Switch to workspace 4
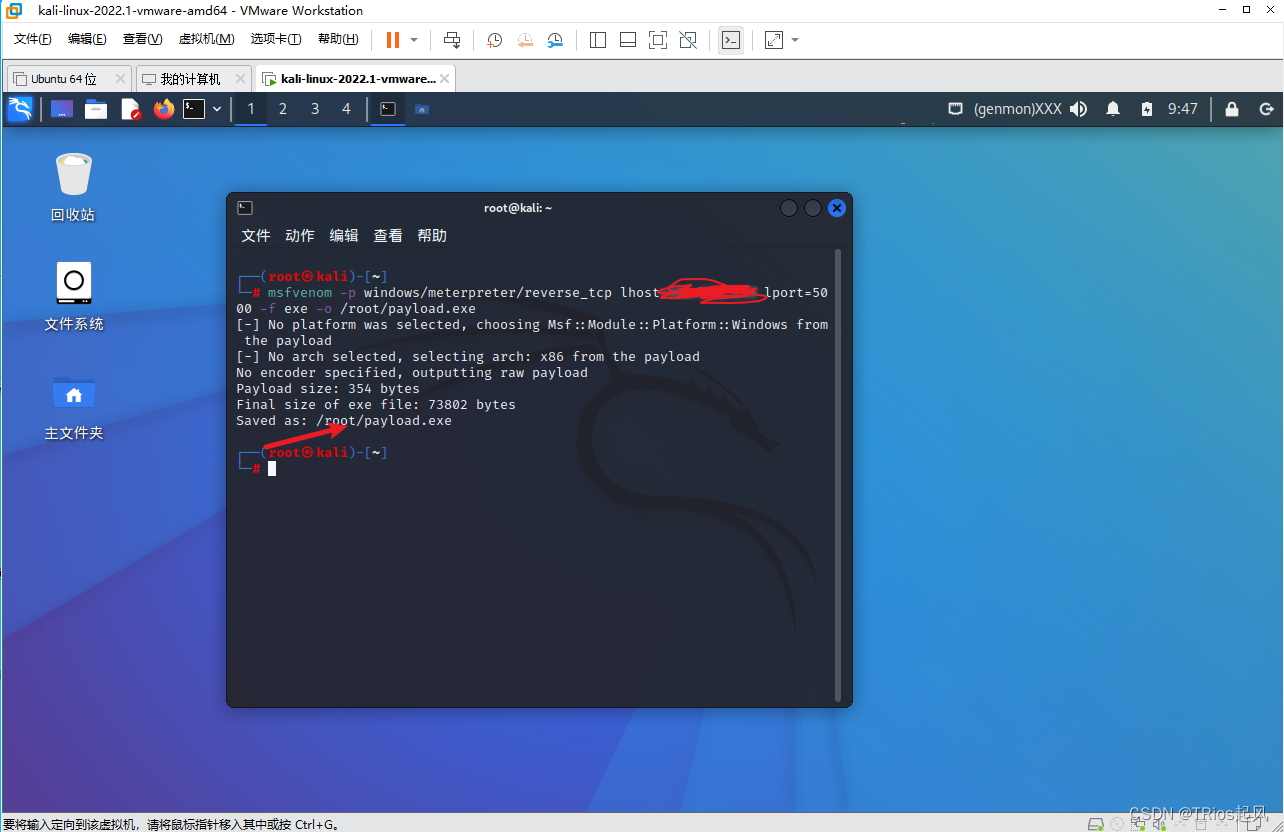 tap(347, 109)
